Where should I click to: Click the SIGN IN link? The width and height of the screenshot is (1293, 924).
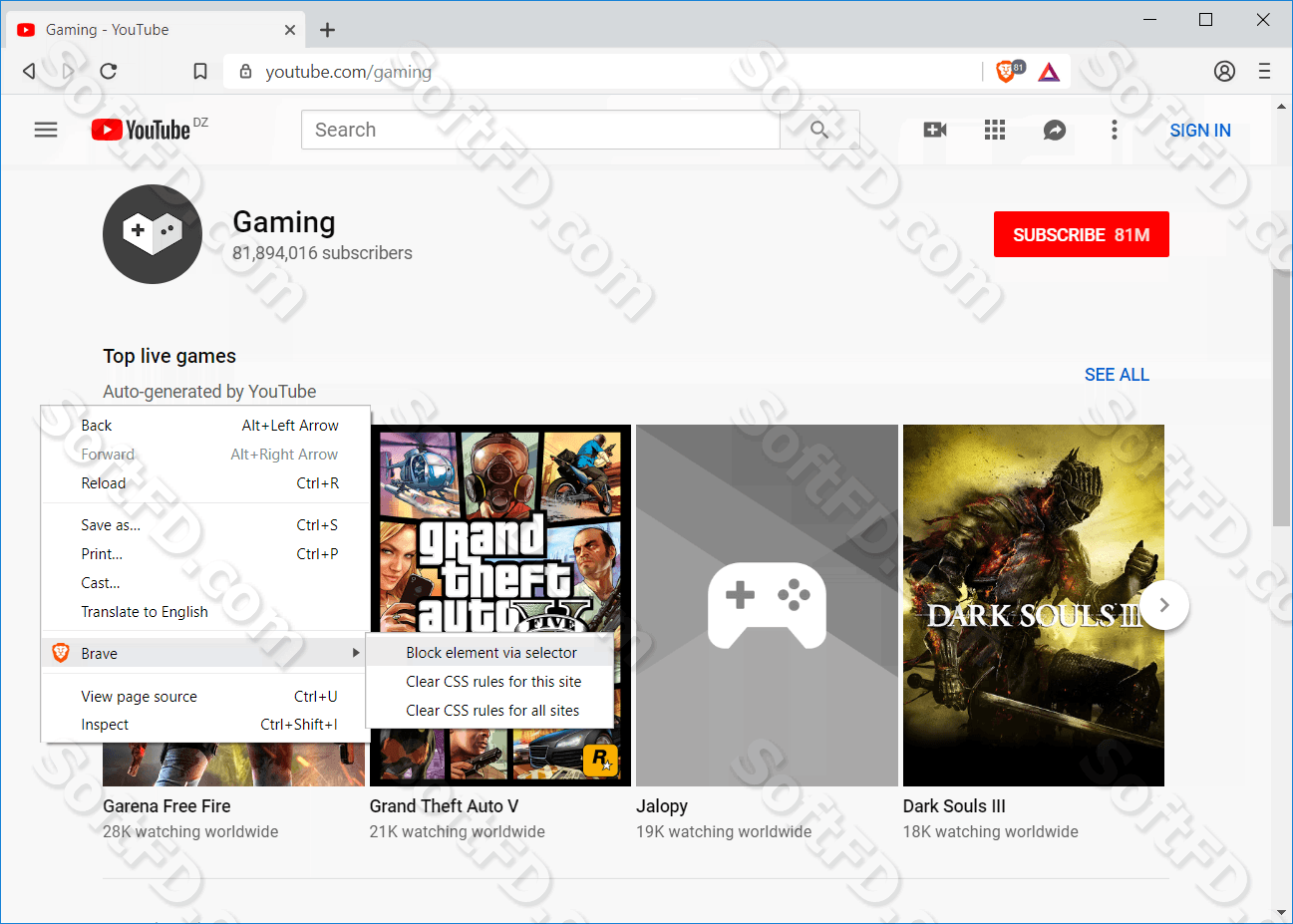[x=1200, y=131]
